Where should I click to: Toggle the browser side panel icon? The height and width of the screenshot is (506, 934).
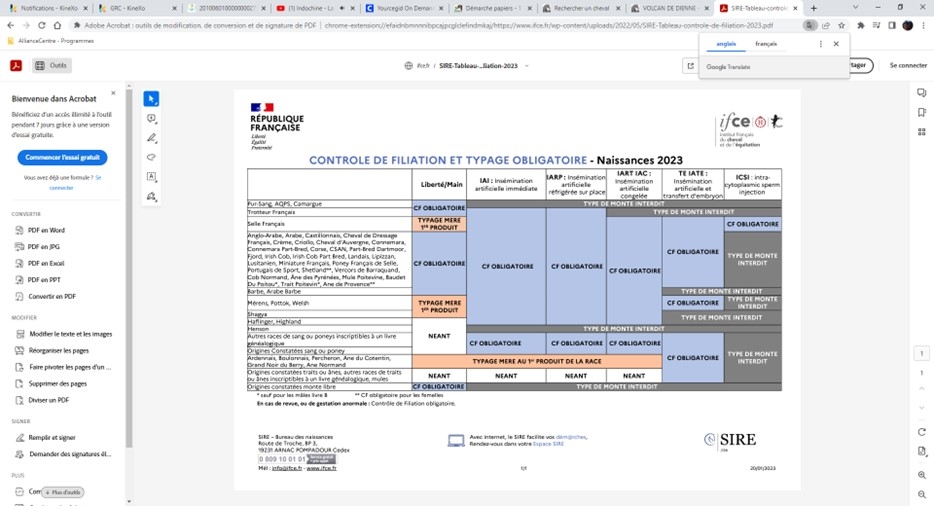point(891,25)
